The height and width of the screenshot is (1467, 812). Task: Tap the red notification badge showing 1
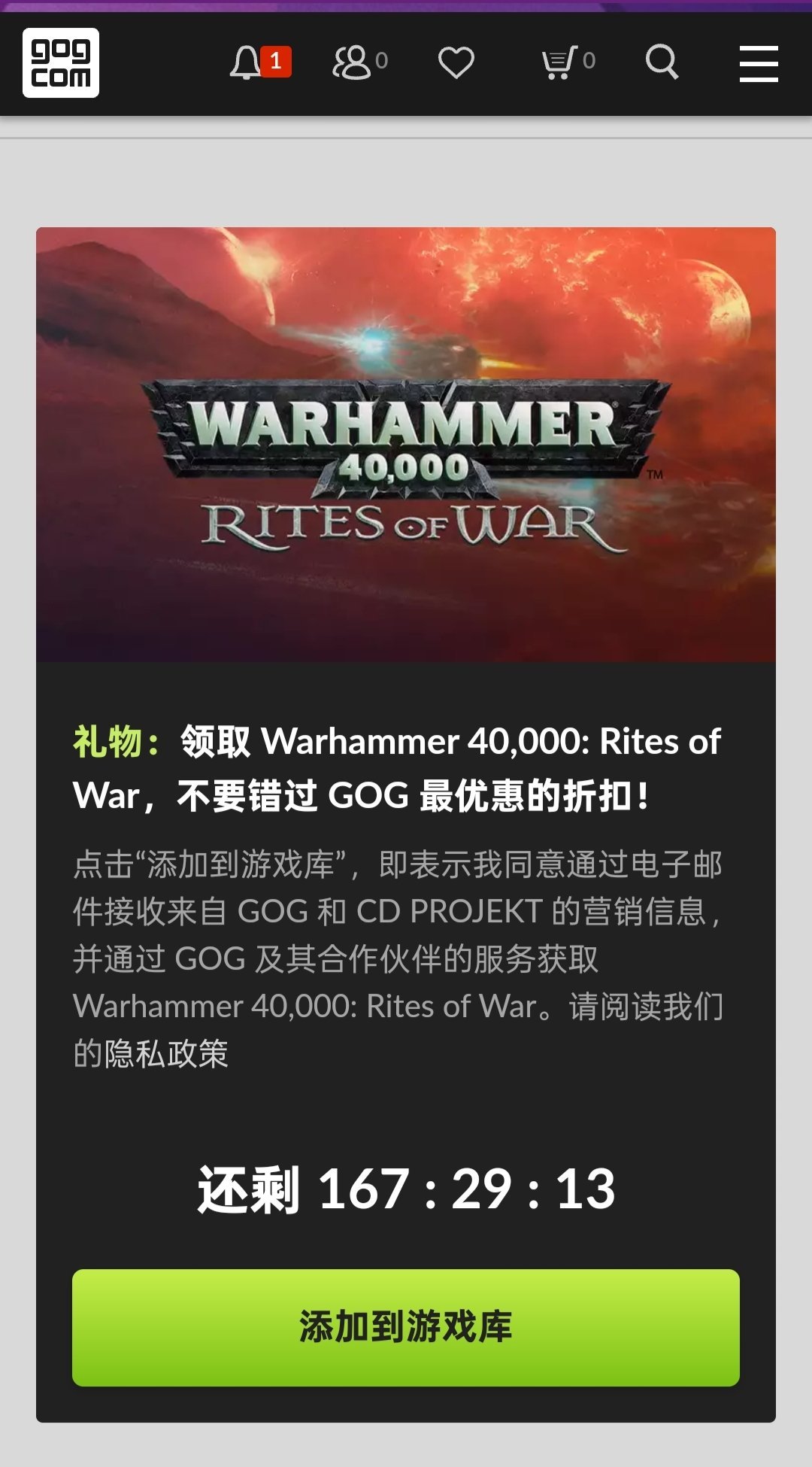[276, 61]
